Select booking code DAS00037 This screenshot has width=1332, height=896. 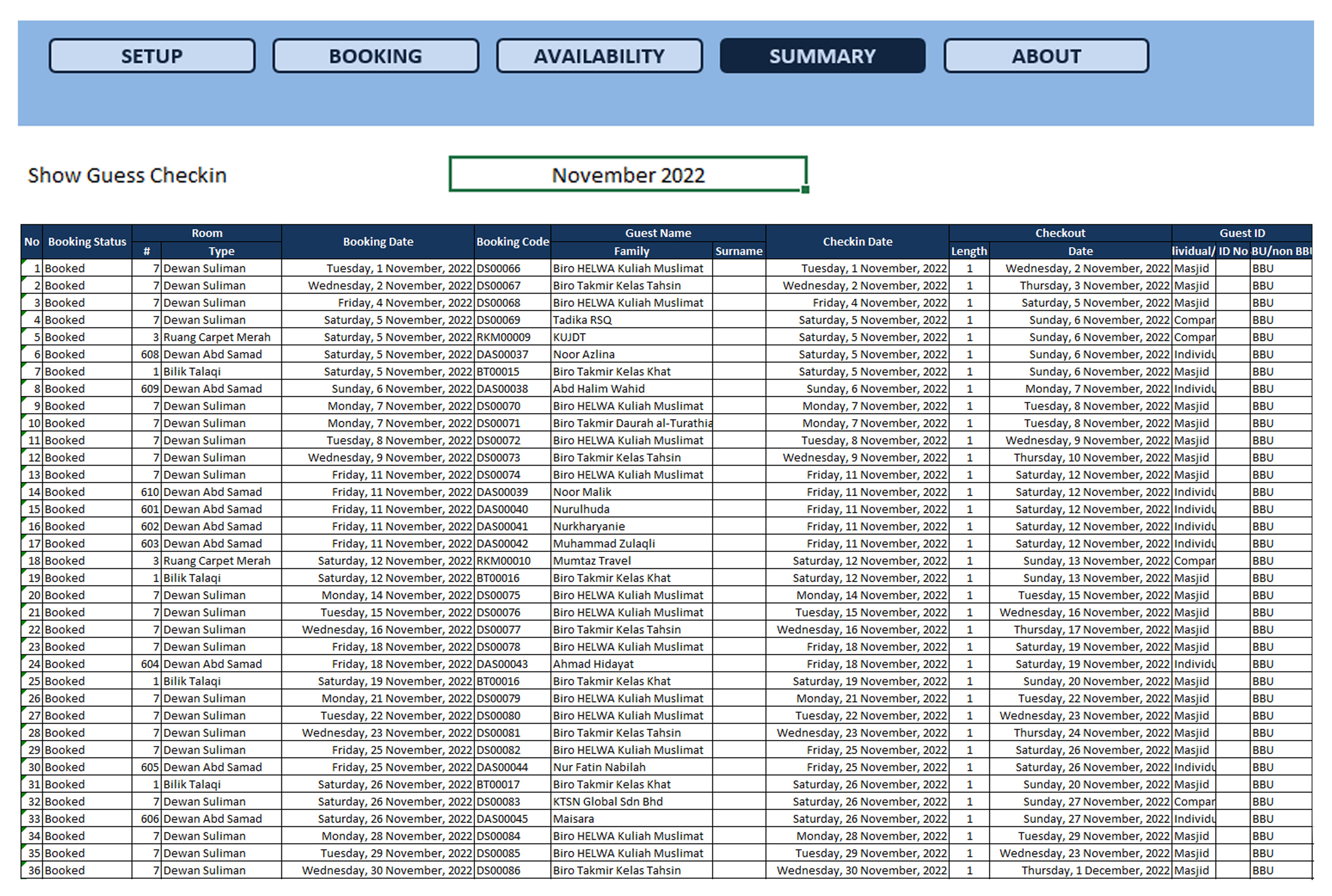pos(513,354)
